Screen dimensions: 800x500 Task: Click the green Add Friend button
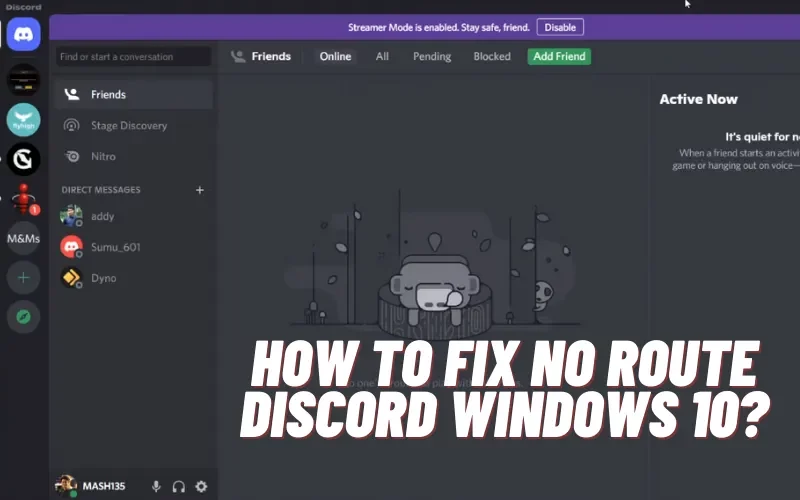click(559, 57)
